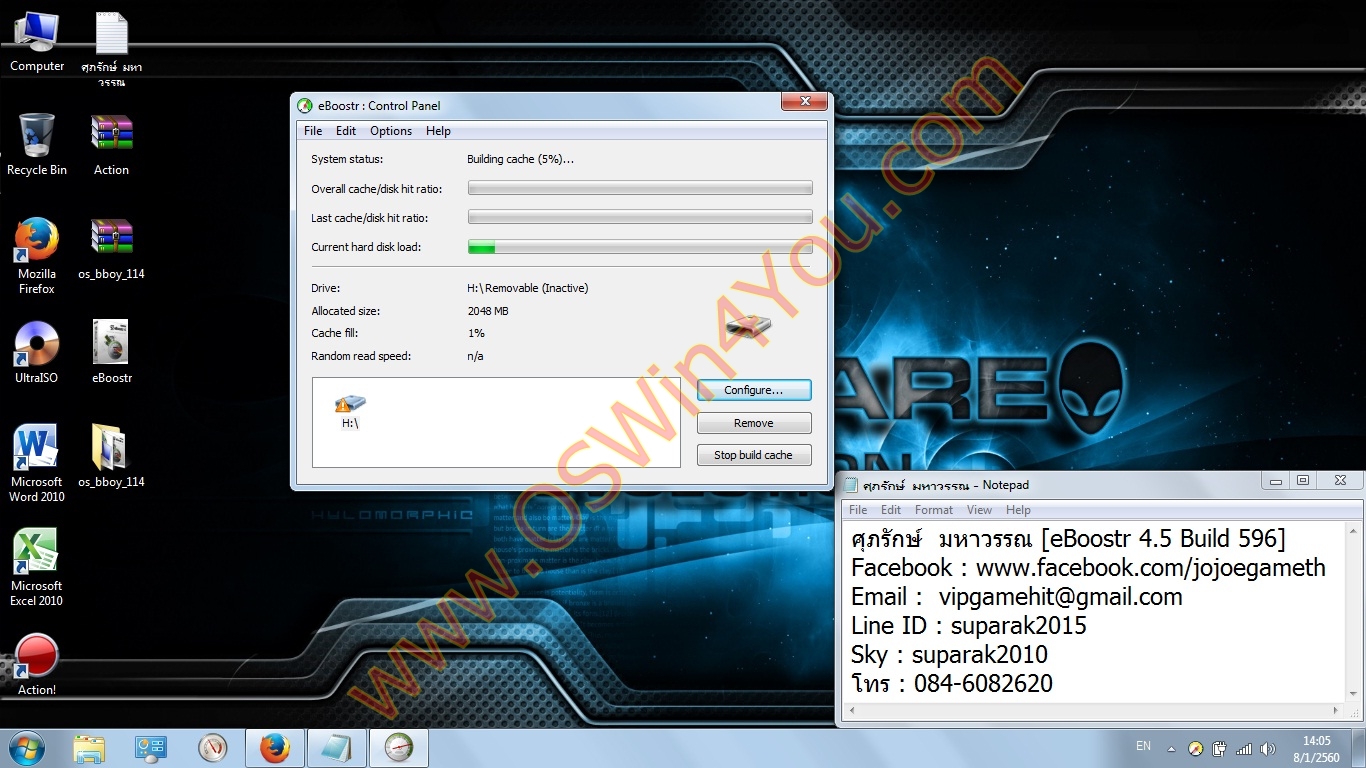Open the eBoostr Edit menu
The width and height of the screenshot is (1366, 768).
click(346, 131)
